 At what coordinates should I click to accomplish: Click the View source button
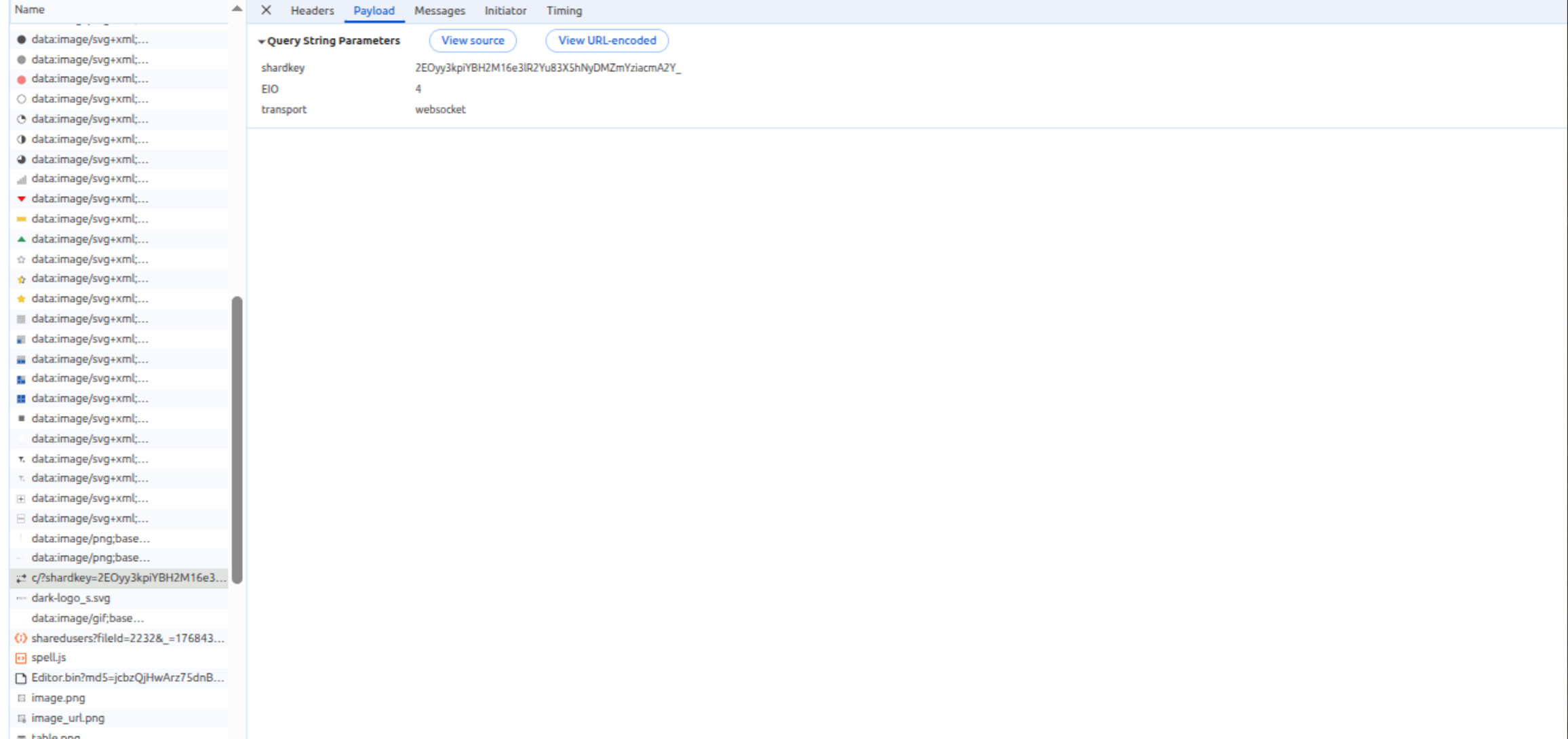(x=473, y=41)
